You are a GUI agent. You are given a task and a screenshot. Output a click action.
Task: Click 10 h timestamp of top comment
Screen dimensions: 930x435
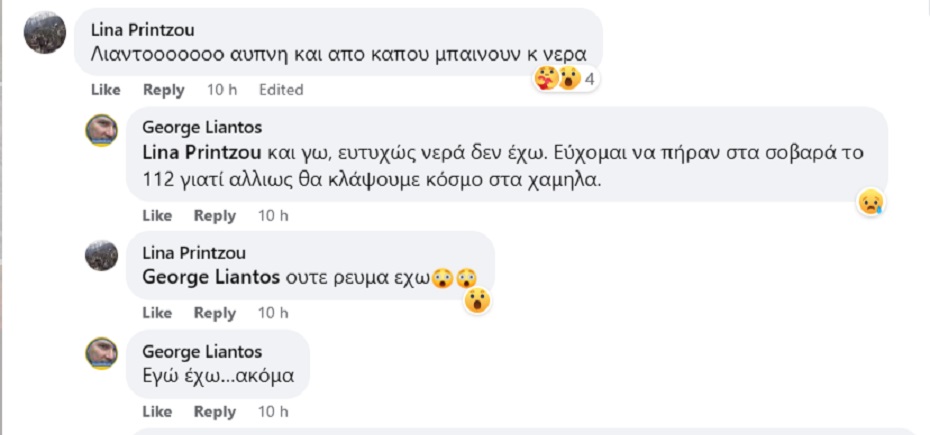pyautogui.click(x=222, y=90)
